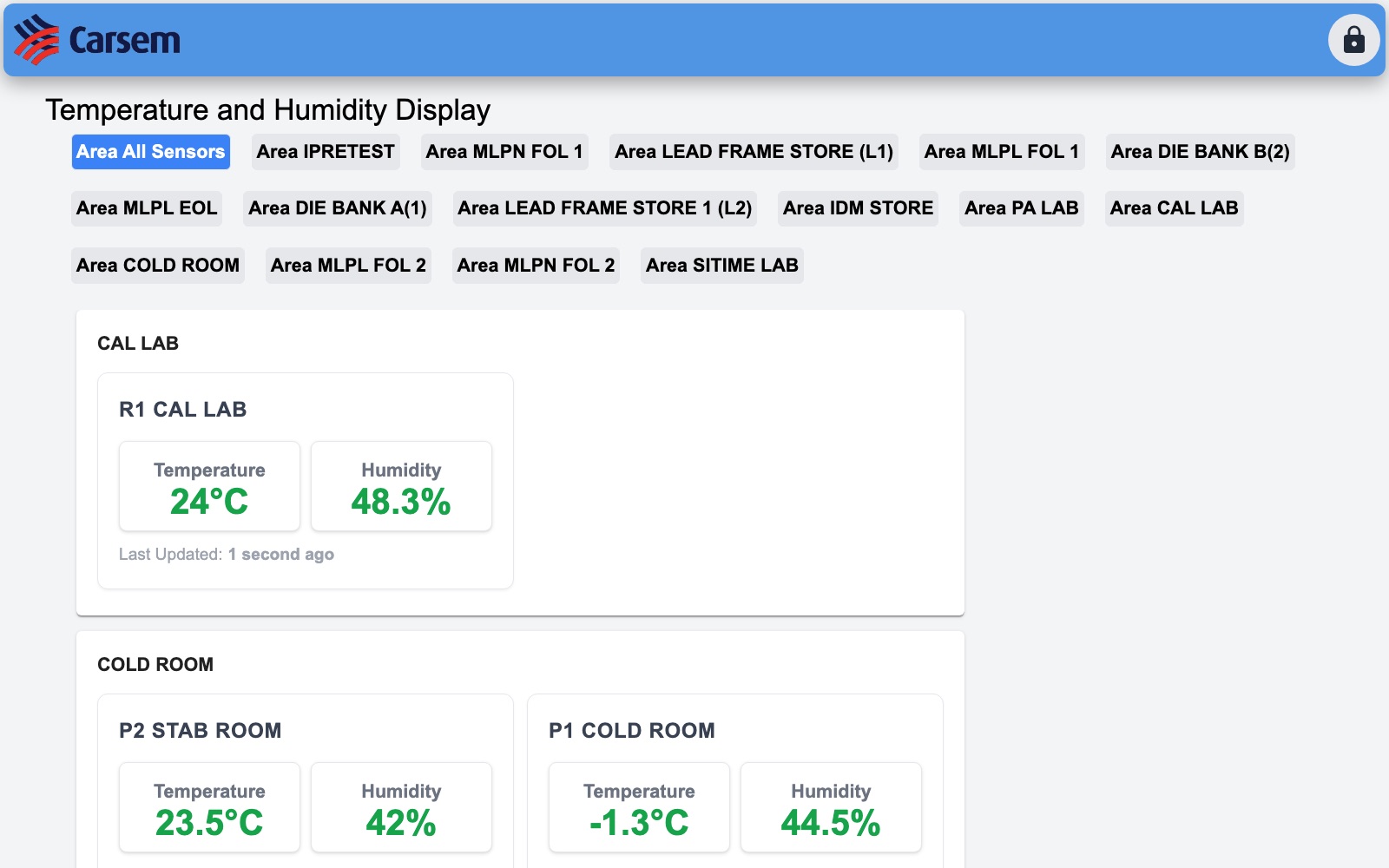The height and width of the screenshot is (868, 1389).
Task: Click the 42% humidity value
Action: [401, 823]
